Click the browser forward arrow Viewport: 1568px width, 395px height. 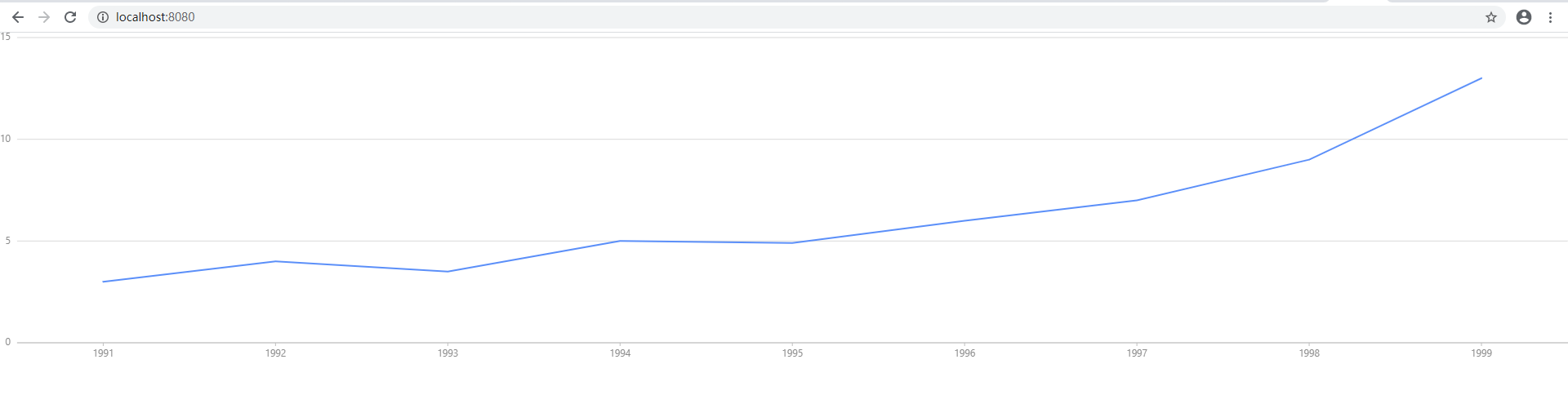(x=44, y=17)
